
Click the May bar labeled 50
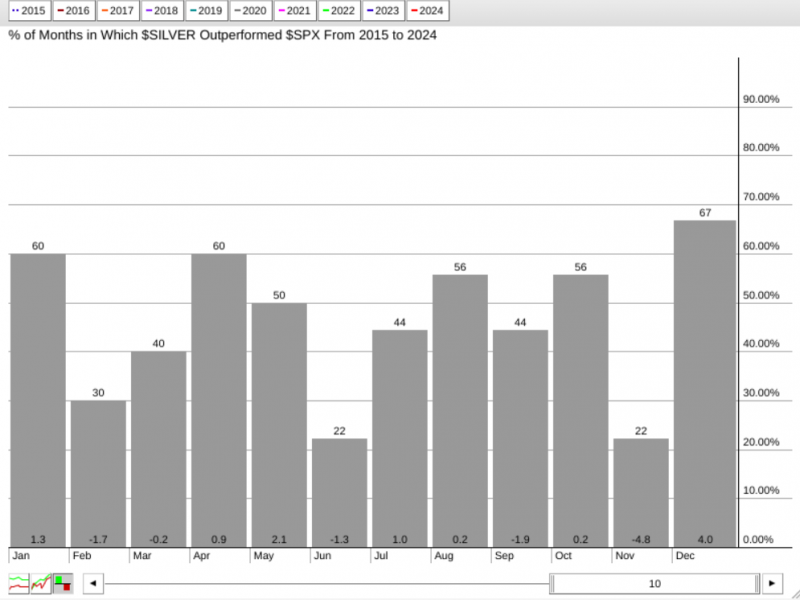(x=279, y=425)
